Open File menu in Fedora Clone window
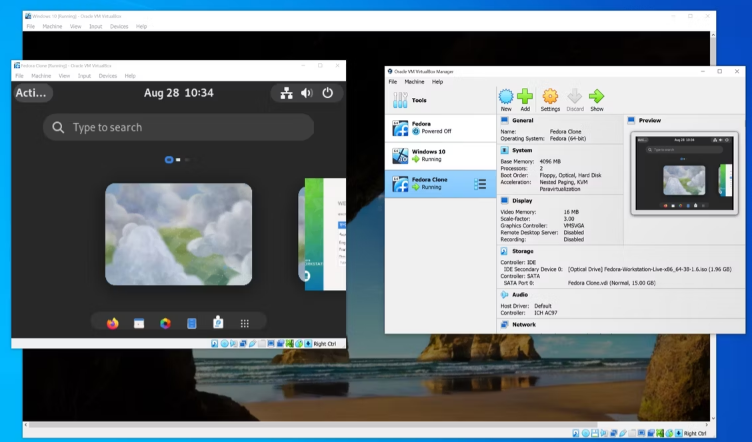 pyautogui.click(x=19, y=76)
